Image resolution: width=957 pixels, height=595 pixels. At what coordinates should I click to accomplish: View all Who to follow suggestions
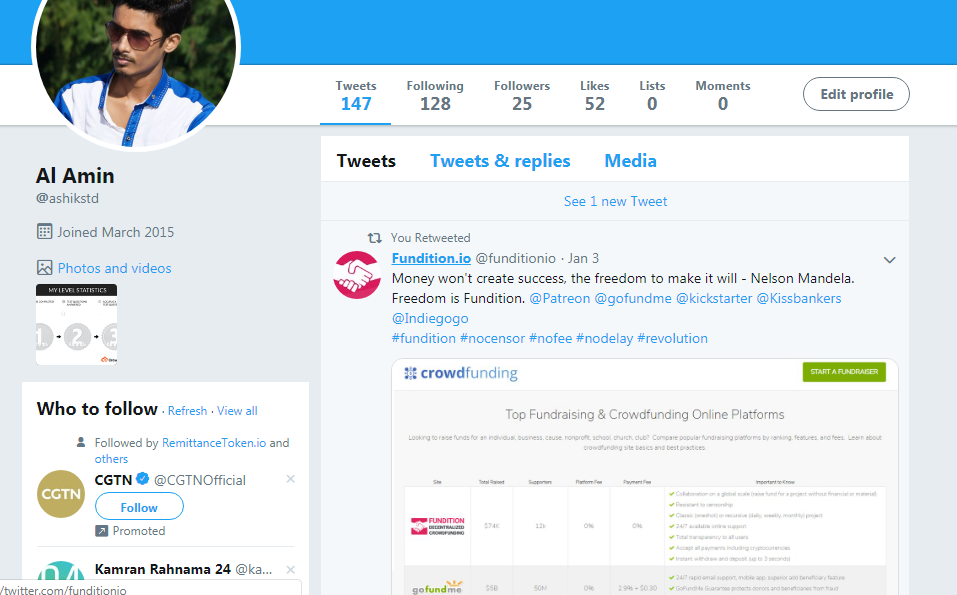tap(237, 411)
